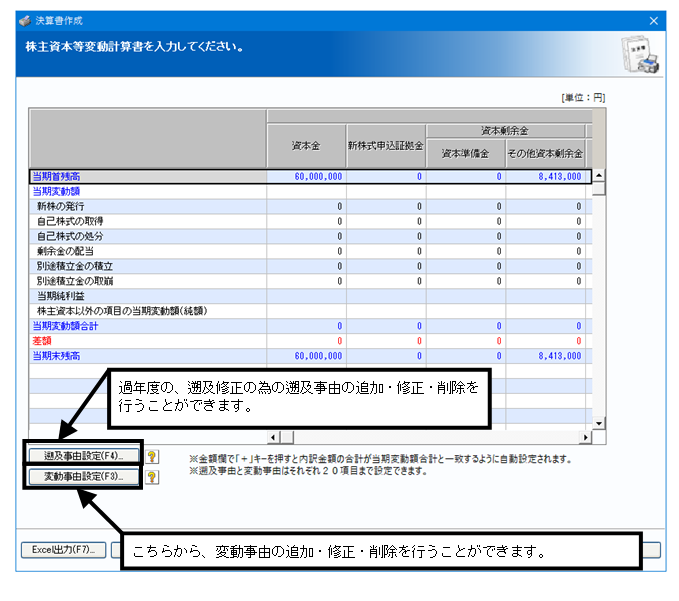Export via Excel出力(F7) button
Image resolution: width=679 pixels, height=601 pixels.
tap(63, 550)
